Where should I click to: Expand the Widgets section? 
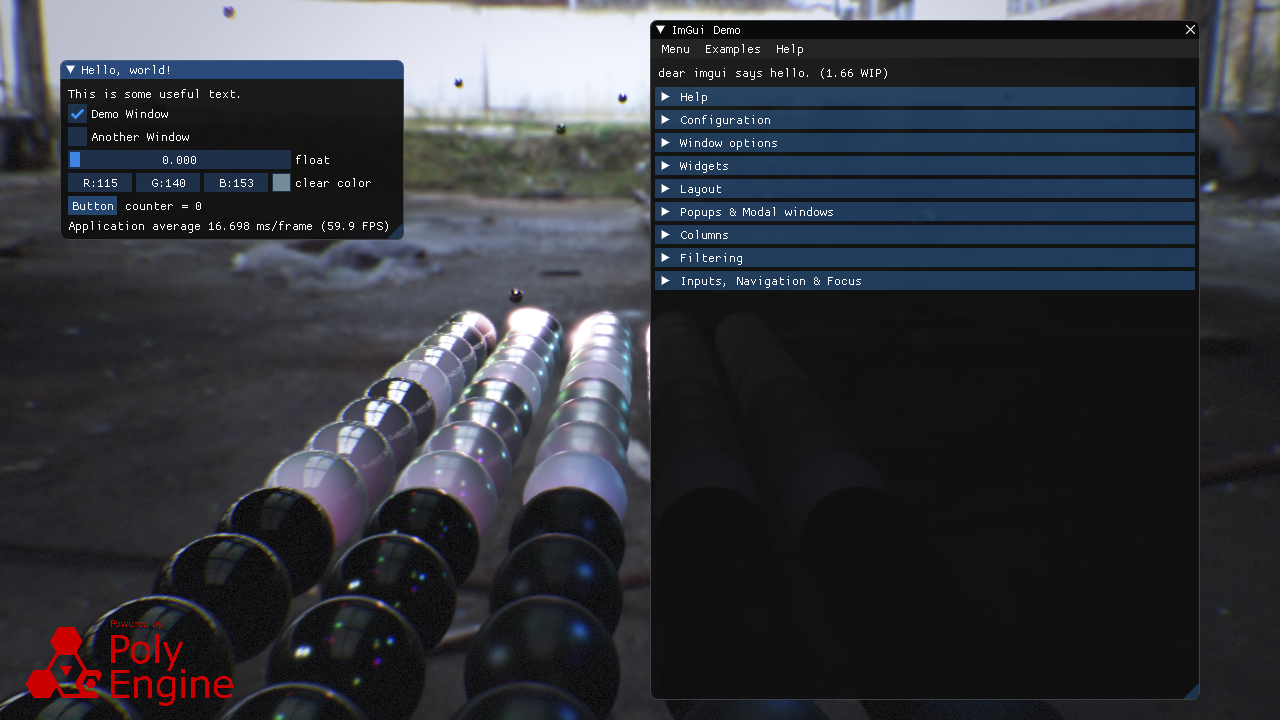coord(925,166)
